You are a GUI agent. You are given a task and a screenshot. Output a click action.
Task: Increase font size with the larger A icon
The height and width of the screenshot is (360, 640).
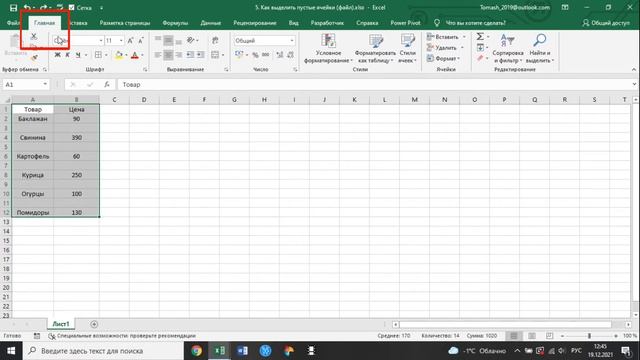(x=130, y=40)
